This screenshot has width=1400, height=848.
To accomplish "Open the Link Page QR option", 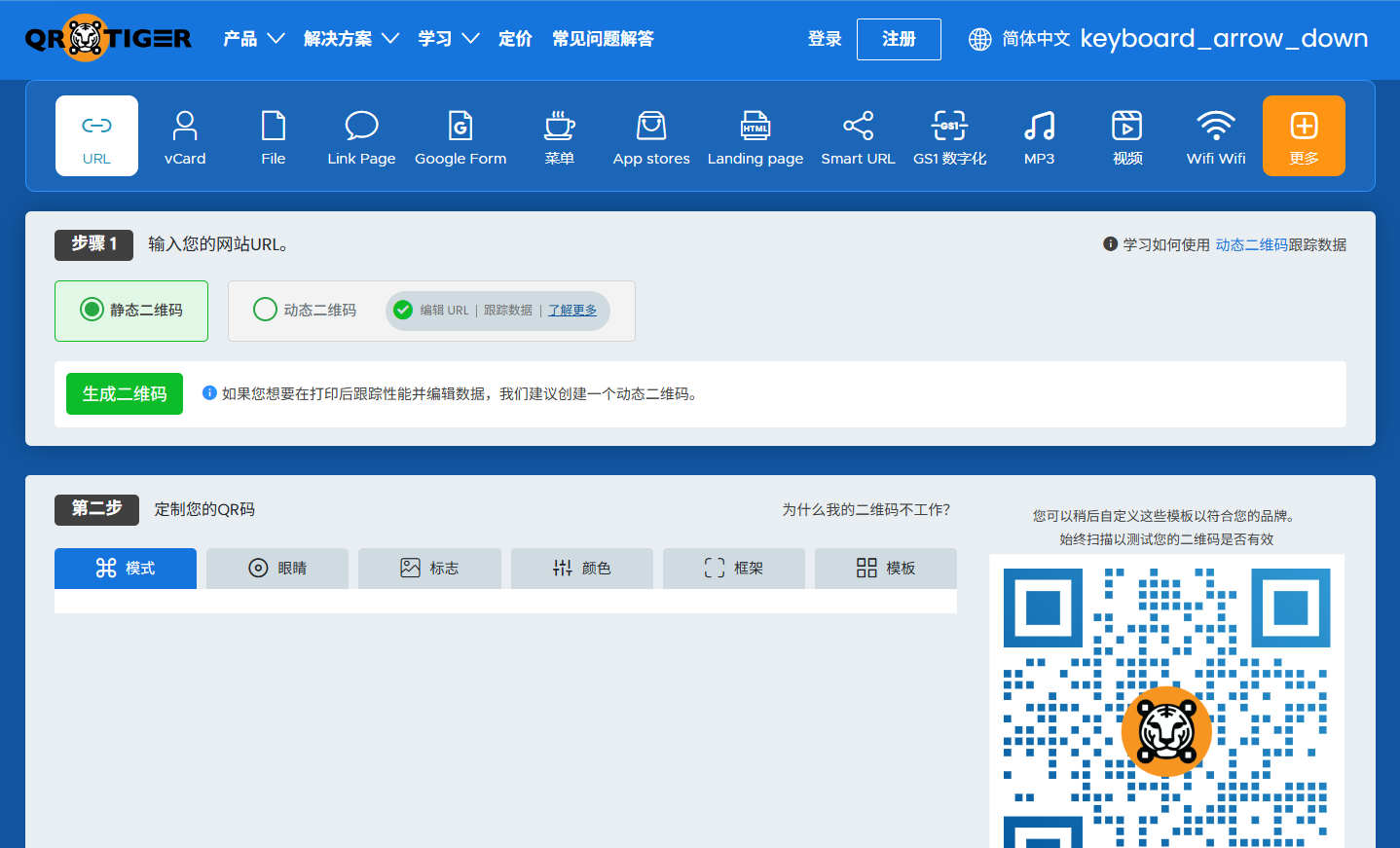I will tap(361, 136).
